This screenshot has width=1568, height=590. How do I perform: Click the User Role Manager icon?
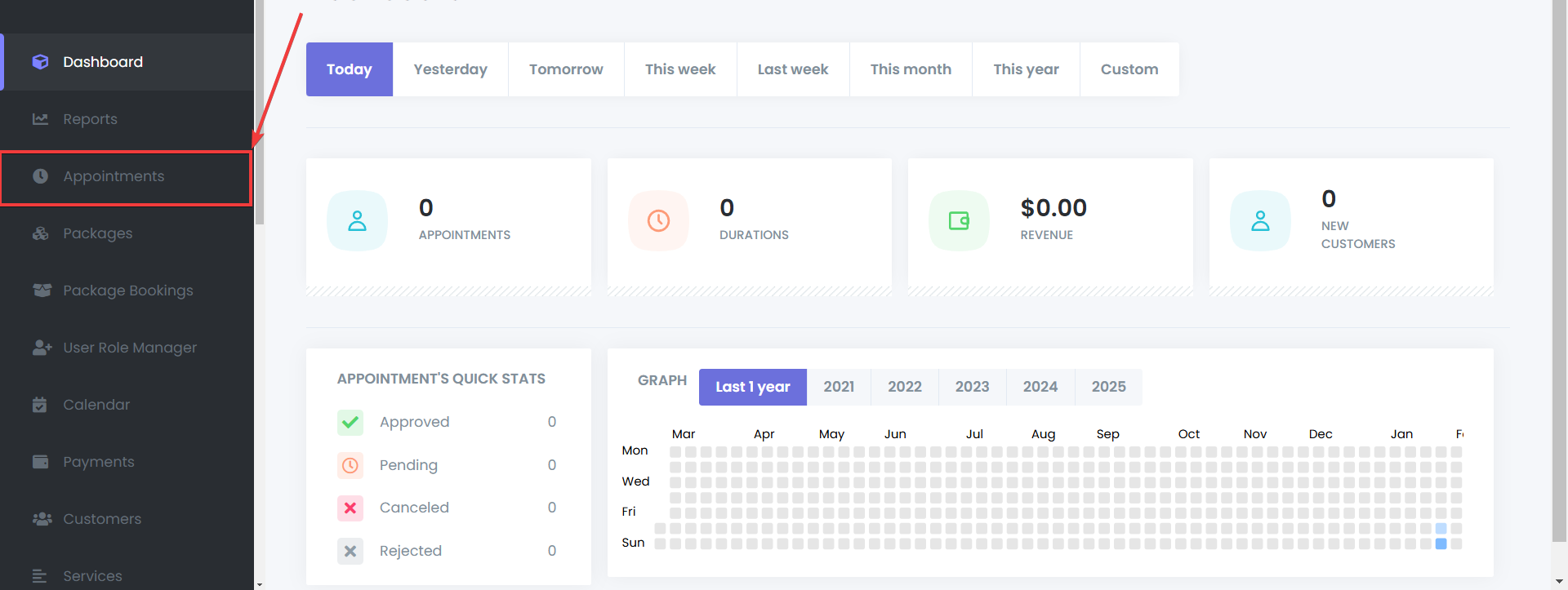pos(42,348)
